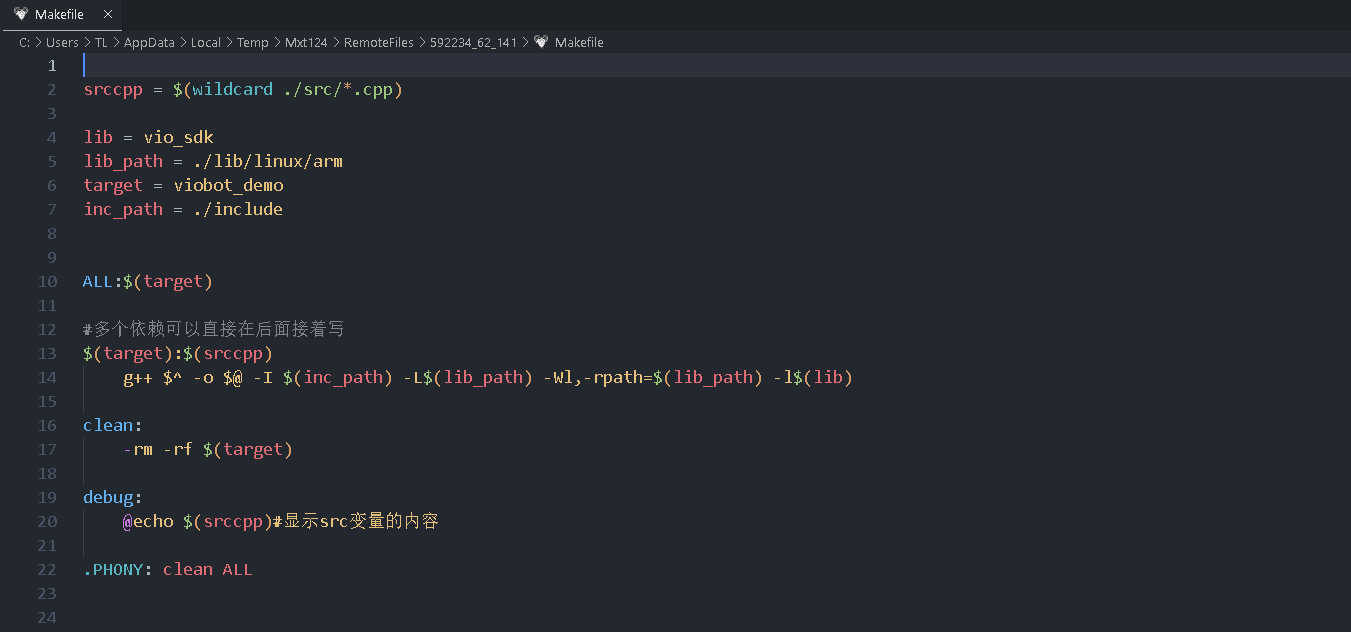Click '-Wl,-rpath=' flag on line 14
The image size is (1351, 632).
[603, 377]
